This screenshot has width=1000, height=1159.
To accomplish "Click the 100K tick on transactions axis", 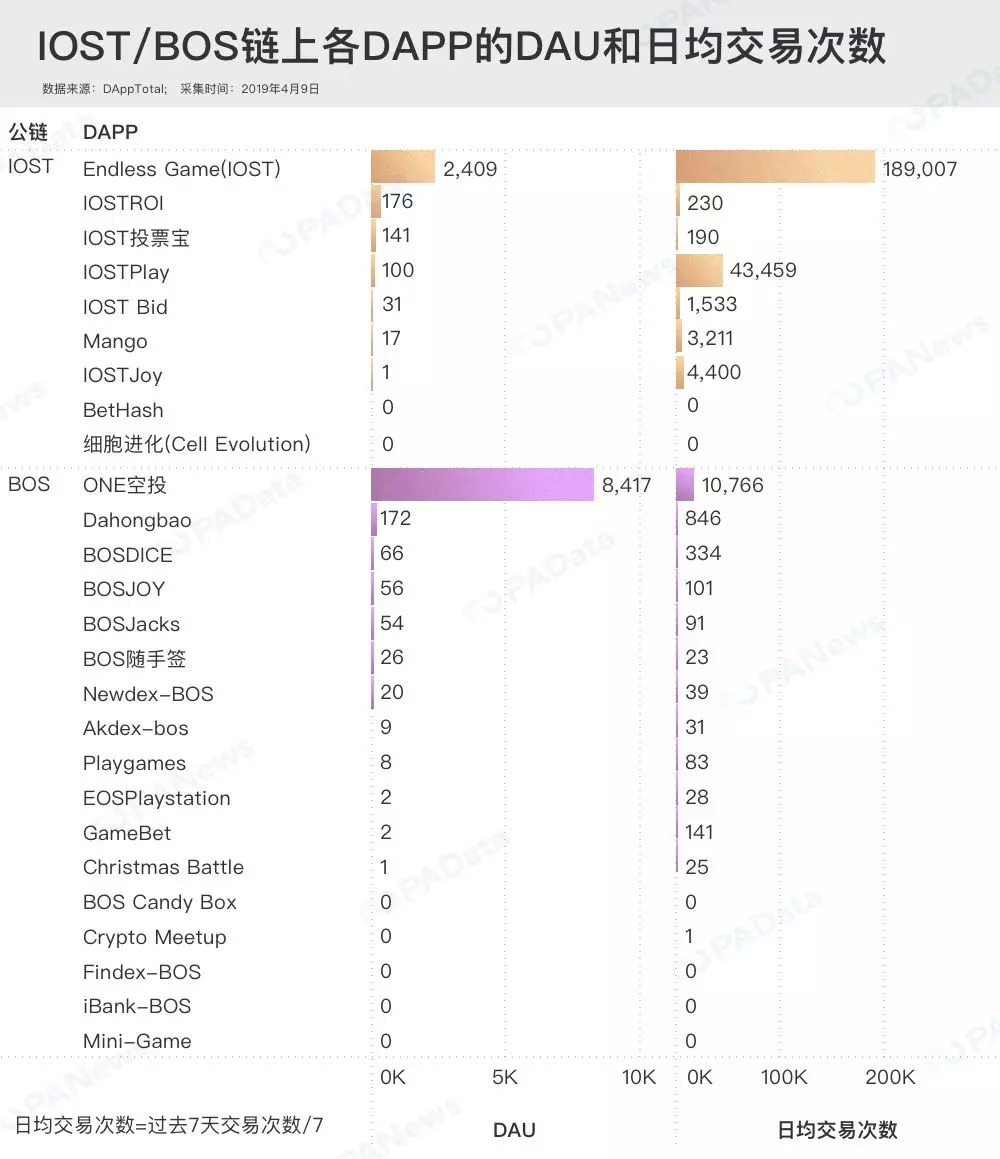I will coord(784,1077).
